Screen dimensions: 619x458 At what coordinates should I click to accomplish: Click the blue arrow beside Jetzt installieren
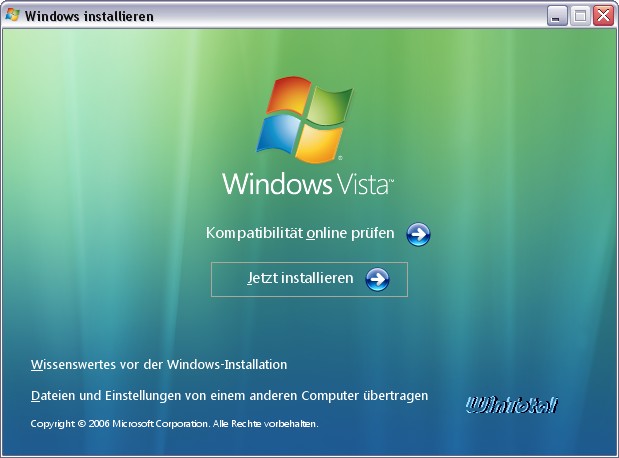377,280
